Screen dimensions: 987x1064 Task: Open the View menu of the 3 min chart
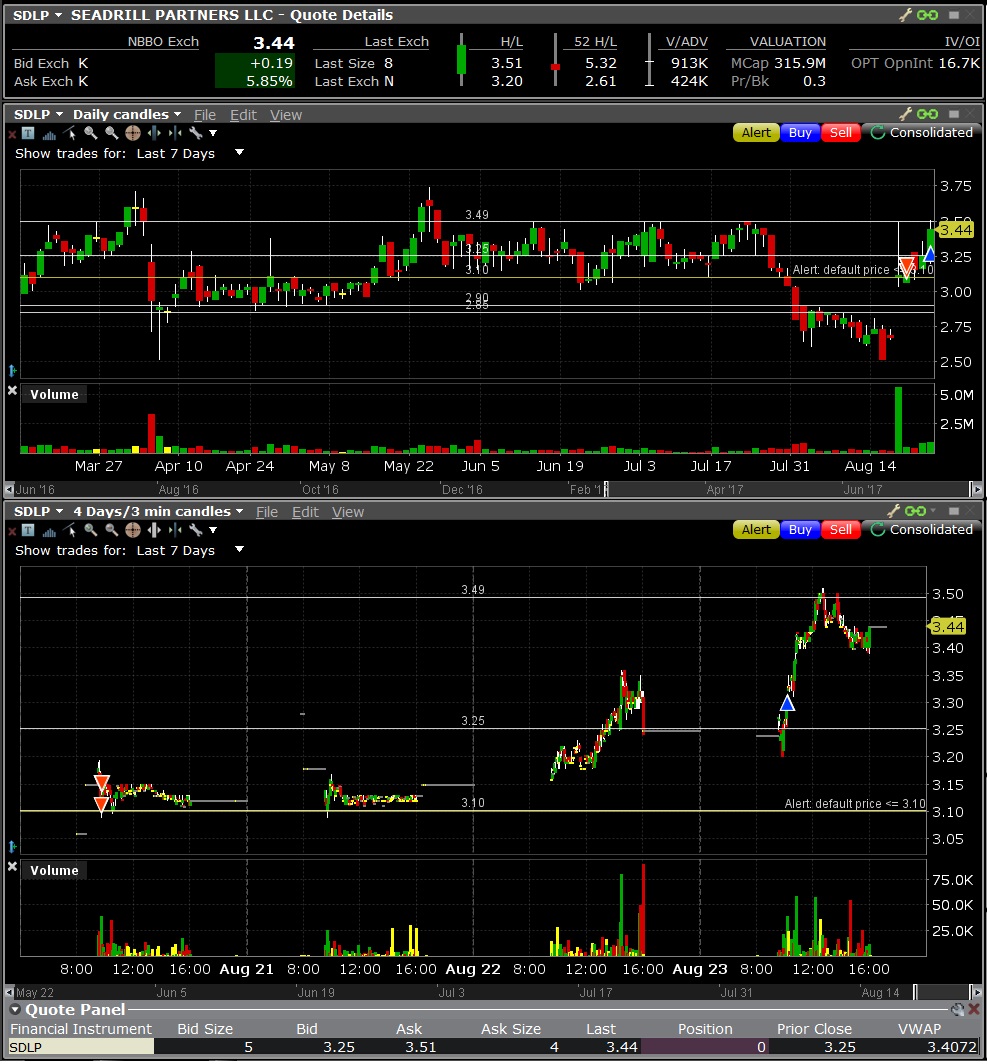(348, 512)
